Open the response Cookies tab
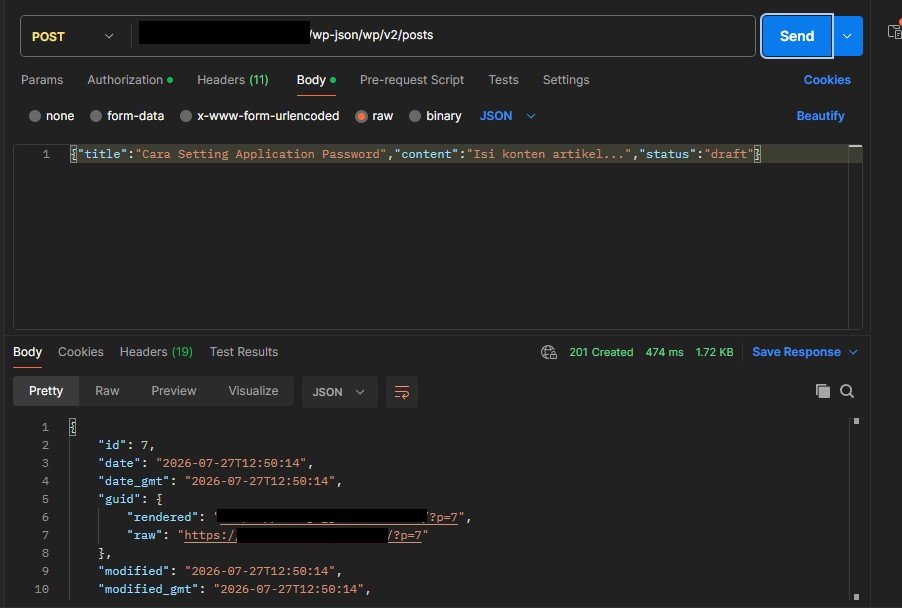 (81, 352)
